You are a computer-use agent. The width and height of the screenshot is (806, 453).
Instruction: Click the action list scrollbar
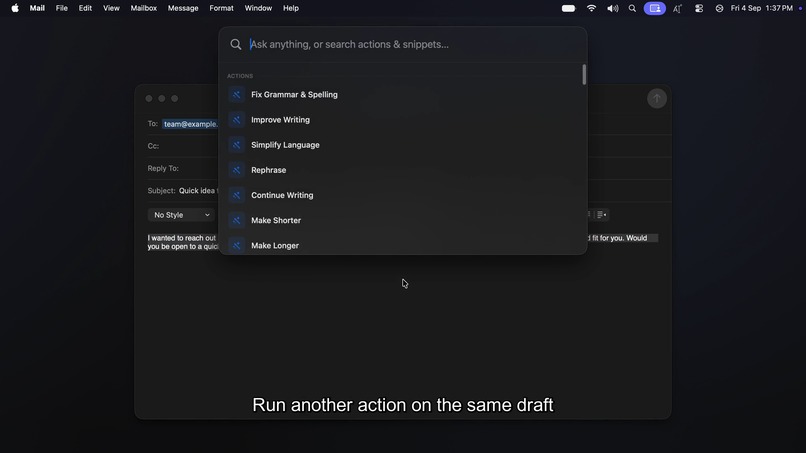[584, 75]
